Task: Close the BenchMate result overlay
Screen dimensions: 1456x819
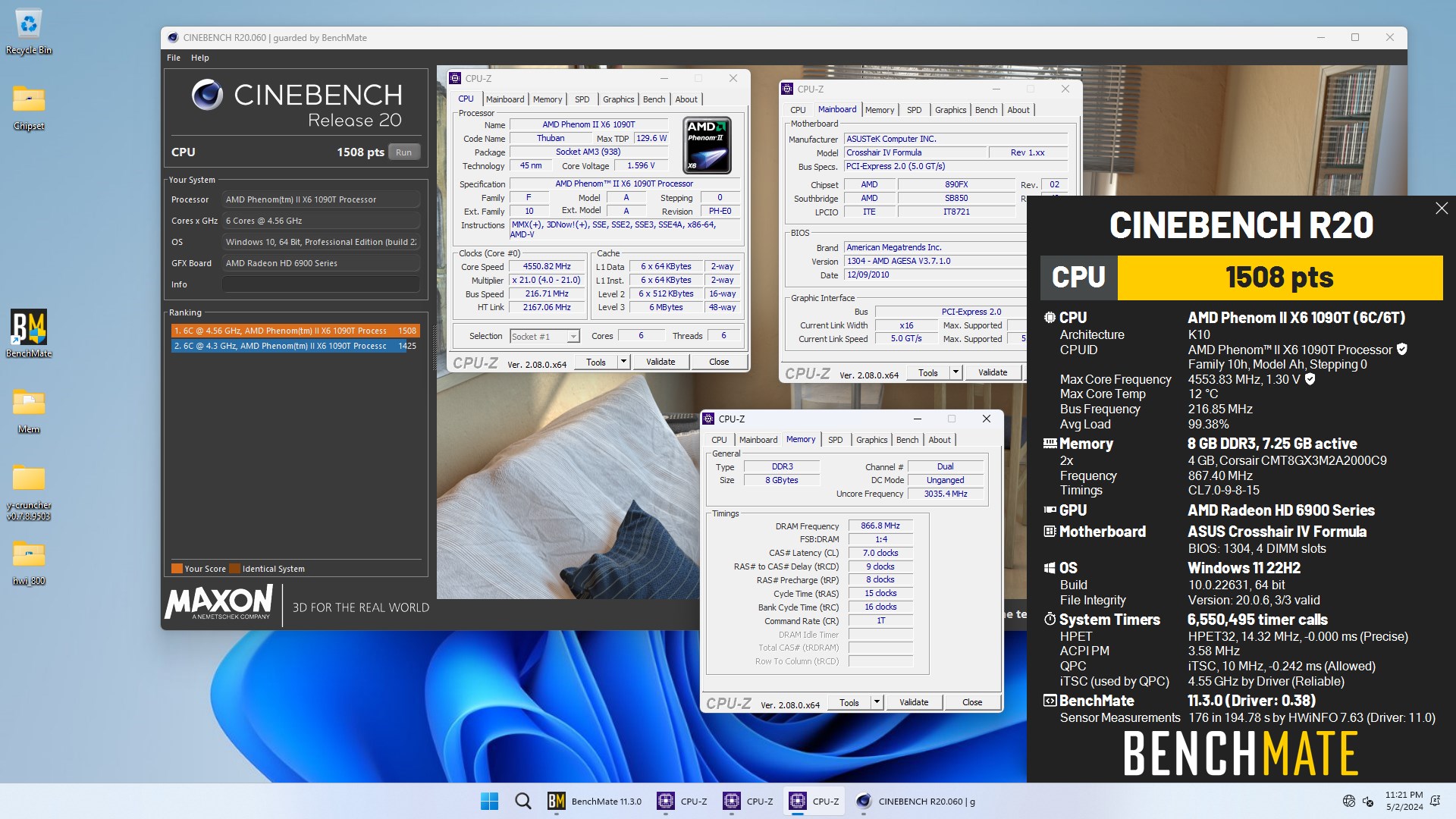Action: click(x=1442, y=209)
